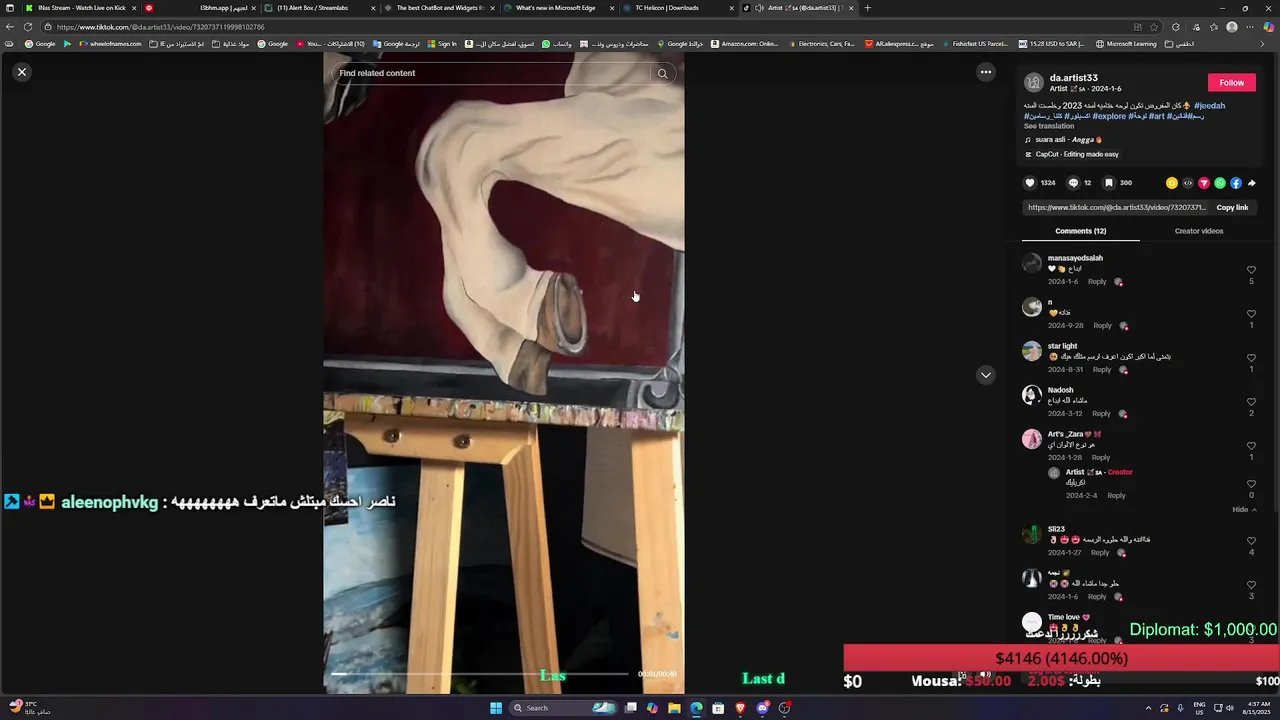Reply to the Nadosh comment

(x=1101, y=414)
